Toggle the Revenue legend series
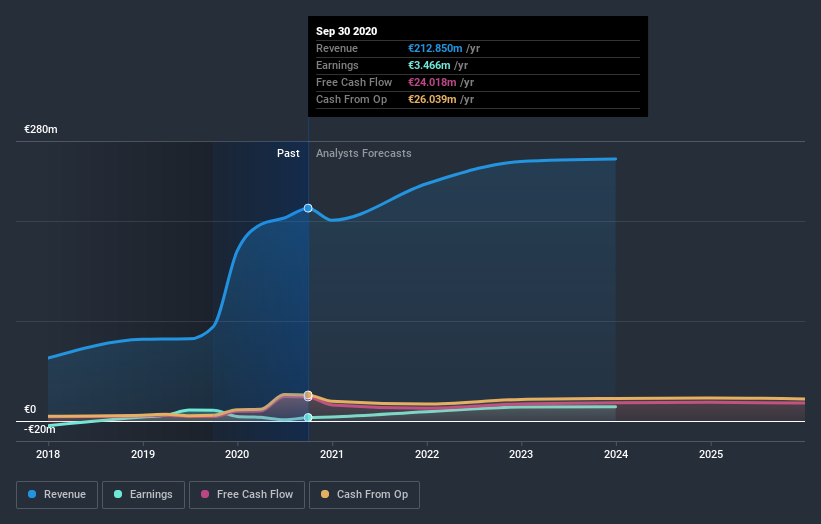The height and width of the screenshot is (524, 821). (57, 495)
